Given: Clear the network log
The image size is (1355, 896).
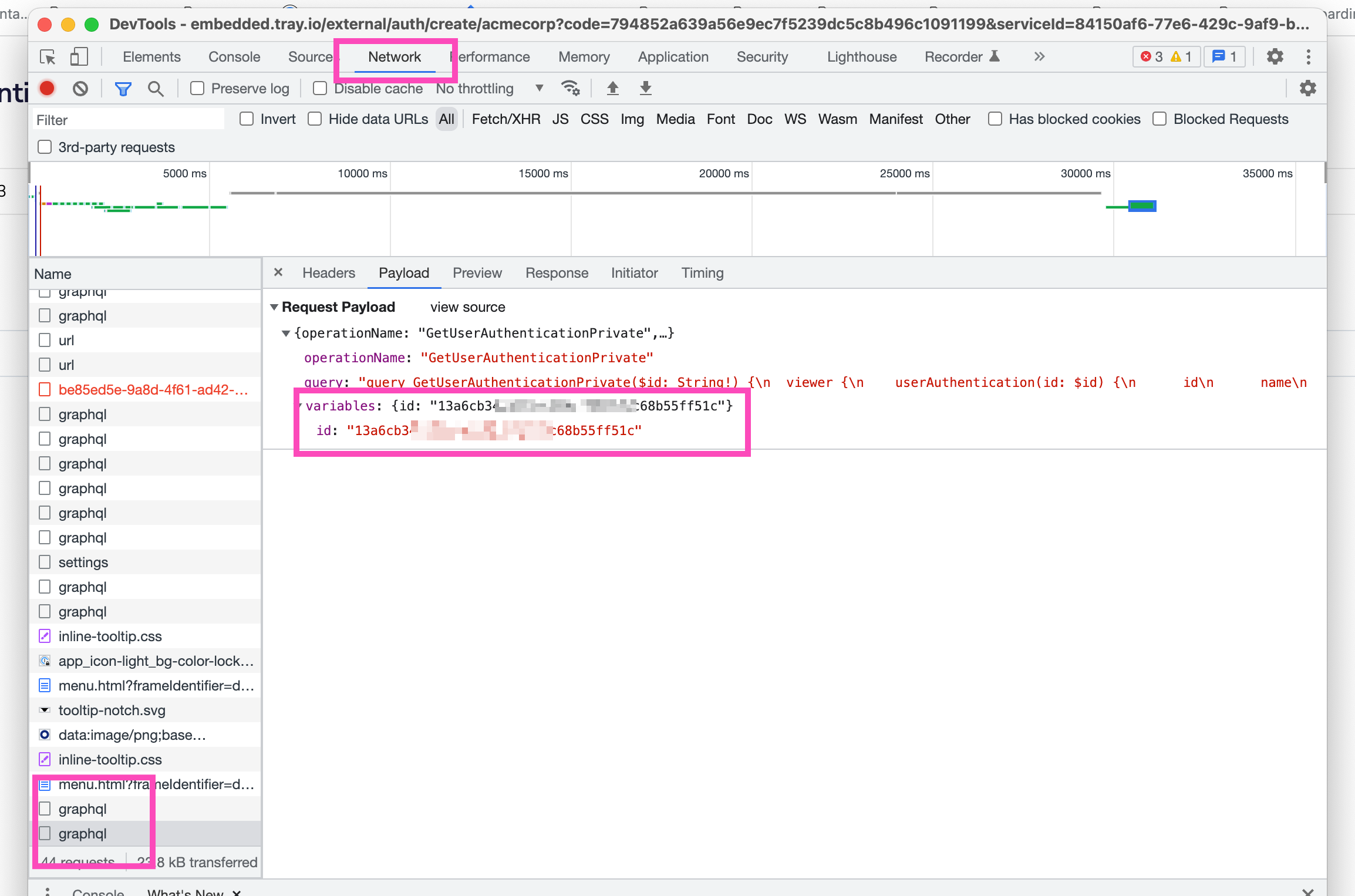Looking at the screenshot, I should 80,89.
